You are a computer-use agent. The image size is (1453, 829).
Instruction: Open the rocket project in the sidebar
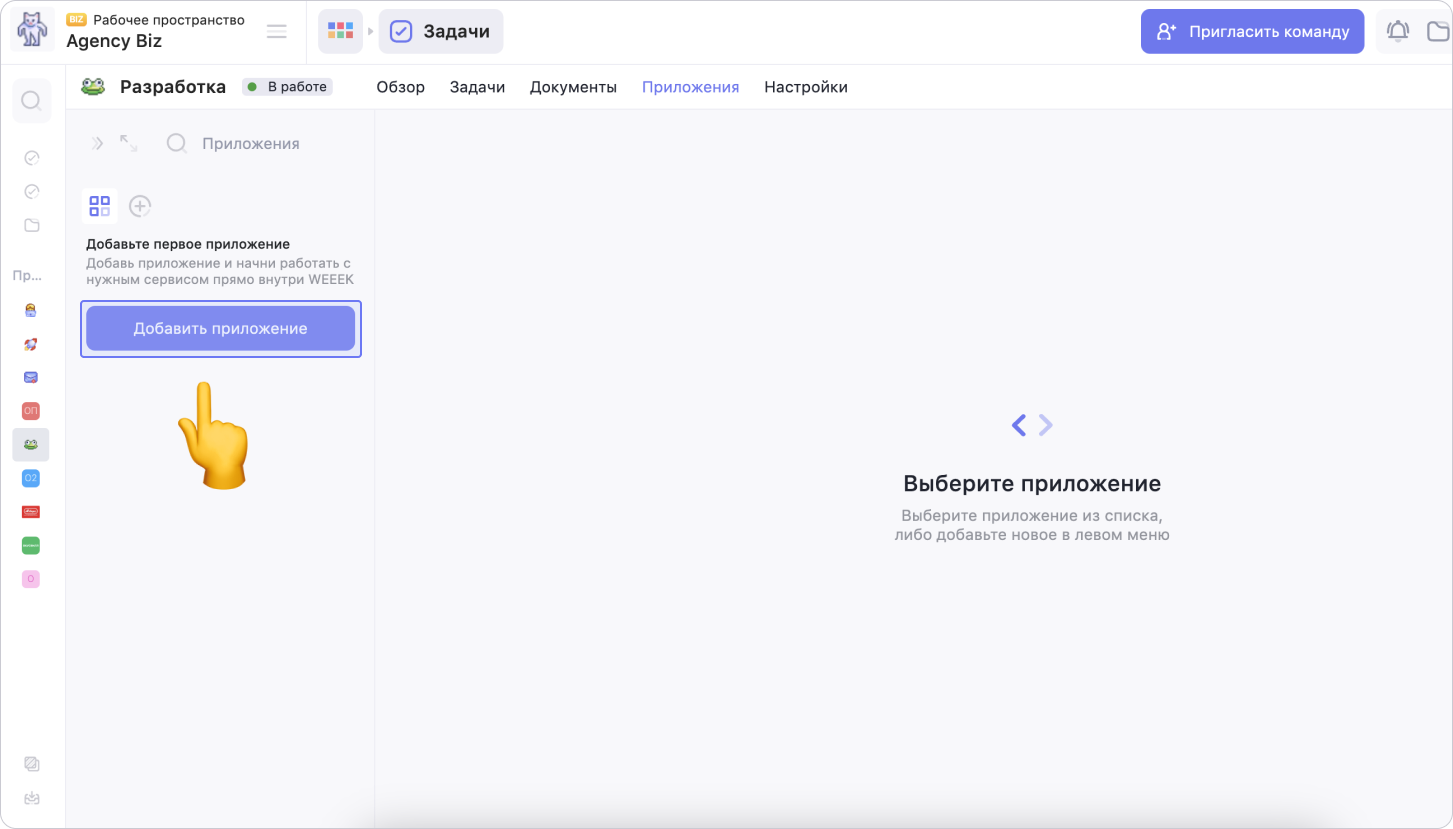point(31,344)
